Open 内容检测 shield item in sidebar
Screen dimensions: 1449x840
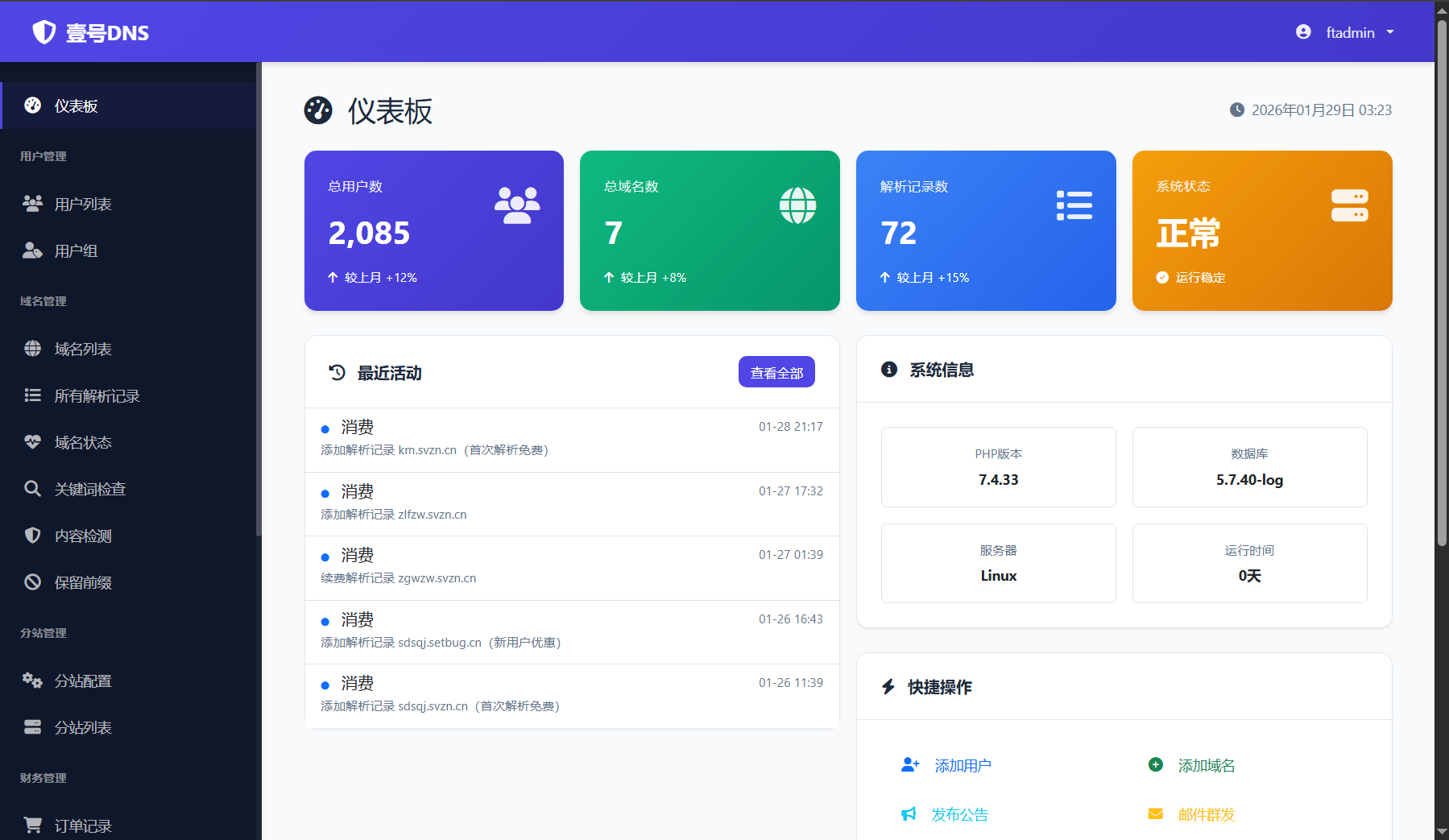coord(82,536)
